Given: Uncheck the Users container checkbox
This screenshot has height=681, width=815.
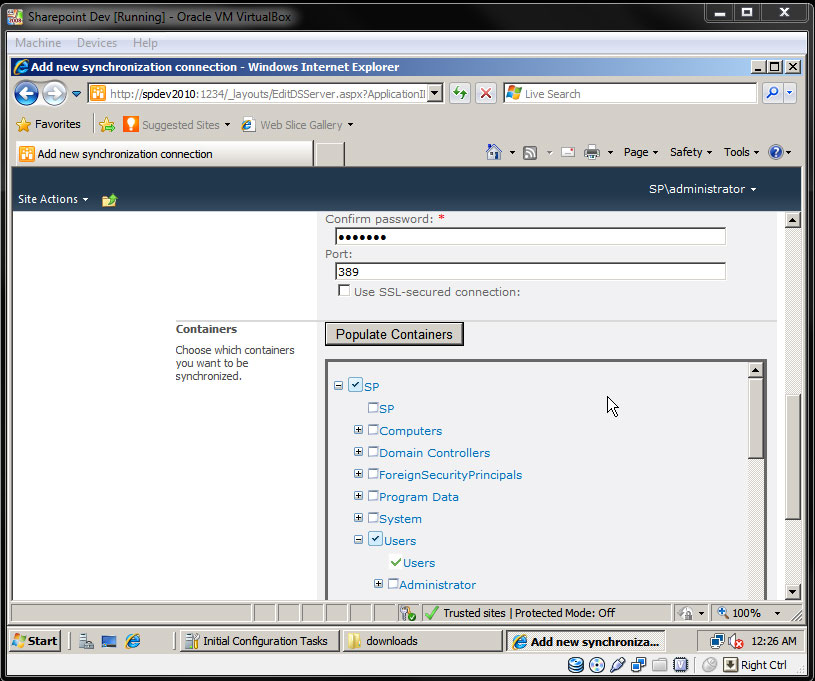Looking at the screenshot, I should pos(375,539).
